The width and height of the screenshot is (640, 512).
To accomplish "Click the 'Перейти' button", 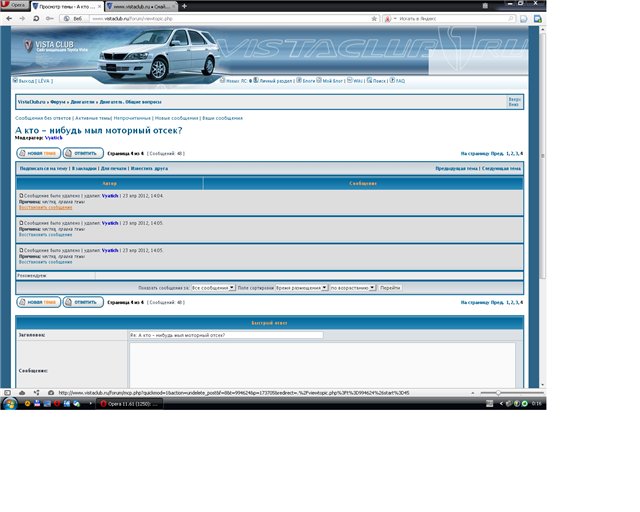I will click(390, 287).
